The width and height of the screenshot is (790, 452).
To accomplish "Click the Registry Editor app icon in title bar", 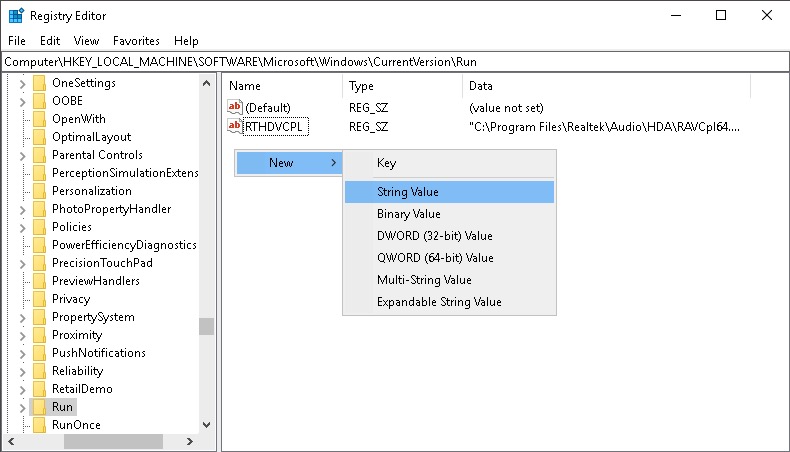I will [16, 16].
